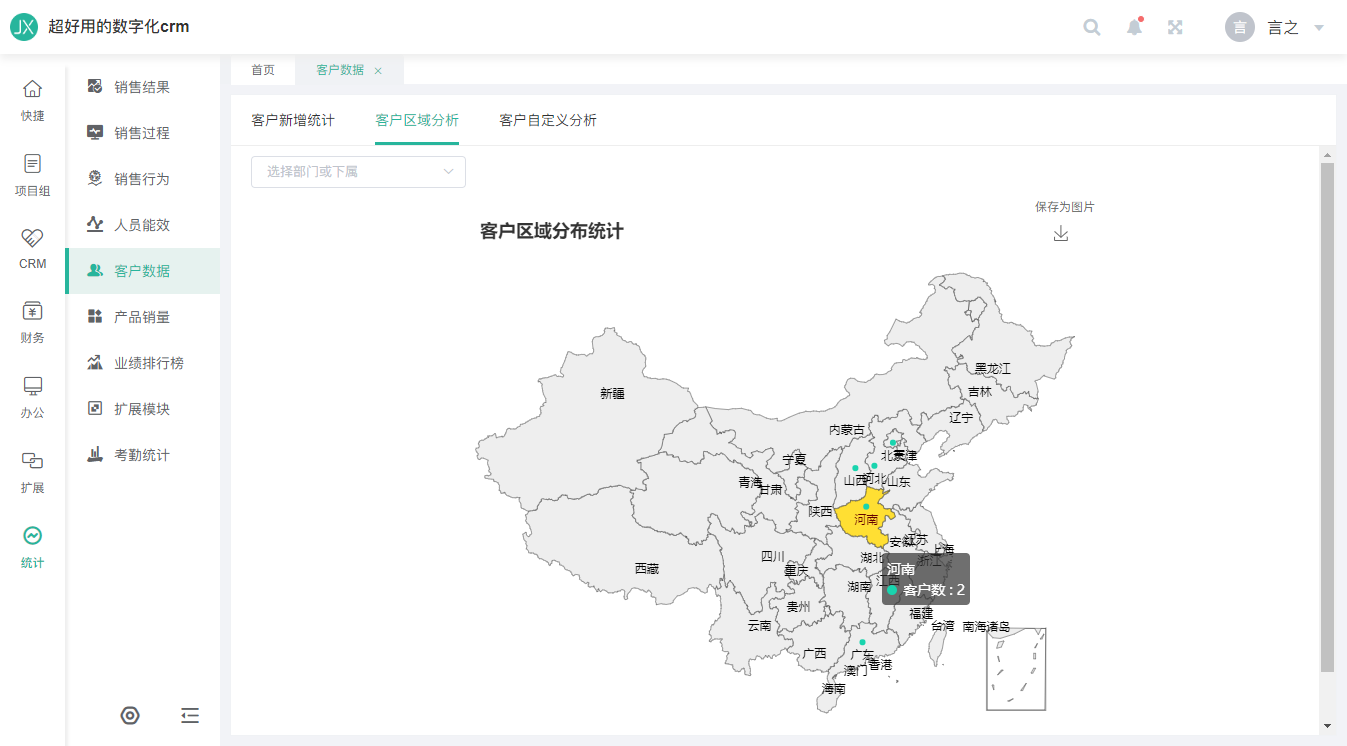Click 内蒙古 region label
This screenshot has height=746, width=1347.
(847, 430)
